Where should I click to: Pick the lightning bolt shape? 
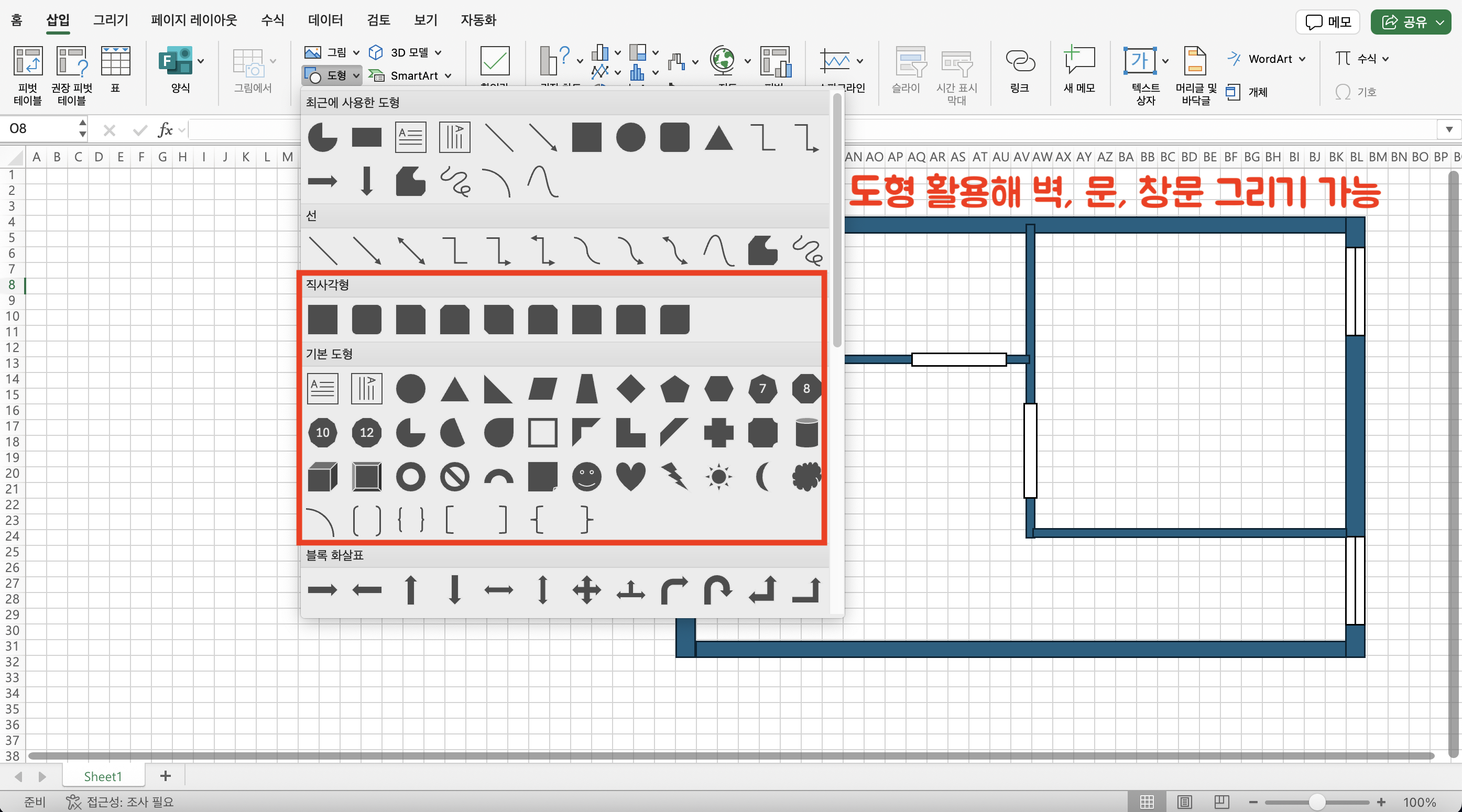(675, 477)
